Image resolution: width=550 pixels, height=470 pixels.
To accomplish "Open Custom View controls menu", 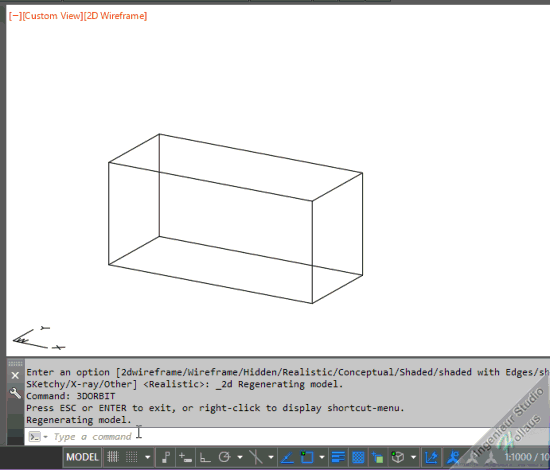I will [x=53, y=16].
